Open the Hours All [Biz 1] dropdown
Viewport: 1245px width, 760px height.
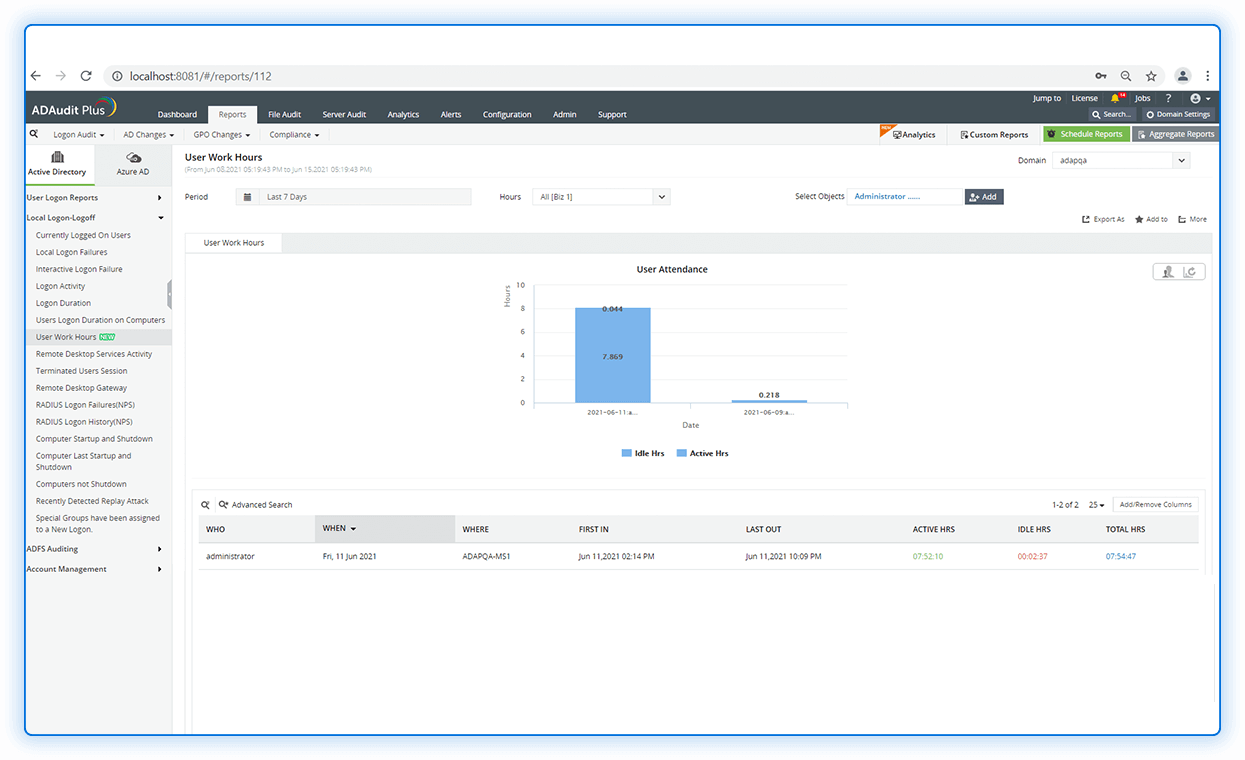601,197
